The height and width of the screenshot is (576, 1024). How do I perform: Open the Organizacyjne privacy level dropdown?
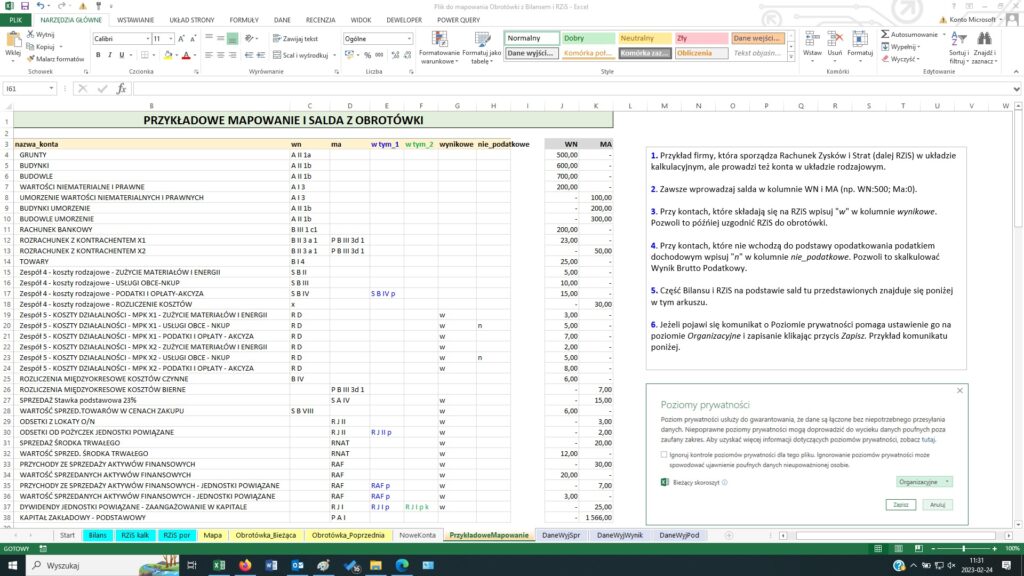[x=926, y=482]
